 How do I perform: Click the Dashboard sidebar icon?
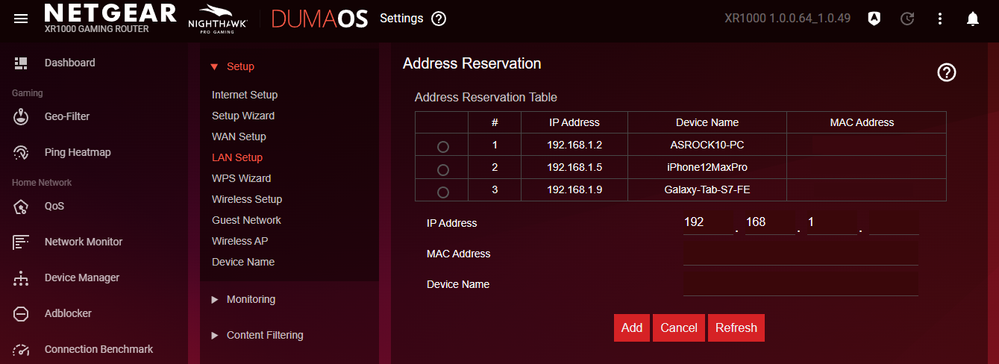coord(21,62)
